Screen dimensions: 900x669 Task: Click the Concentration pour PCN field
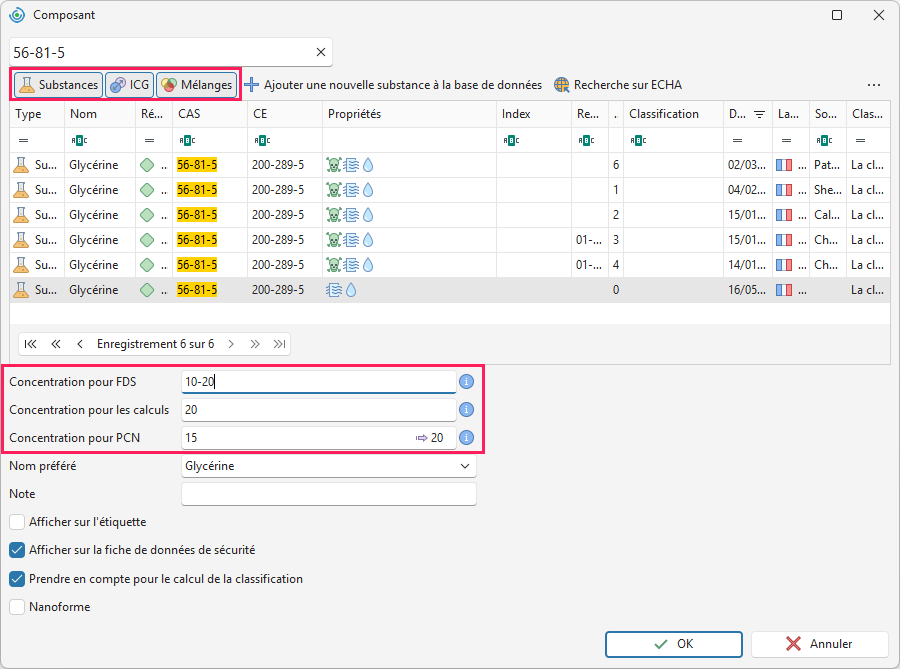[319, 438]
